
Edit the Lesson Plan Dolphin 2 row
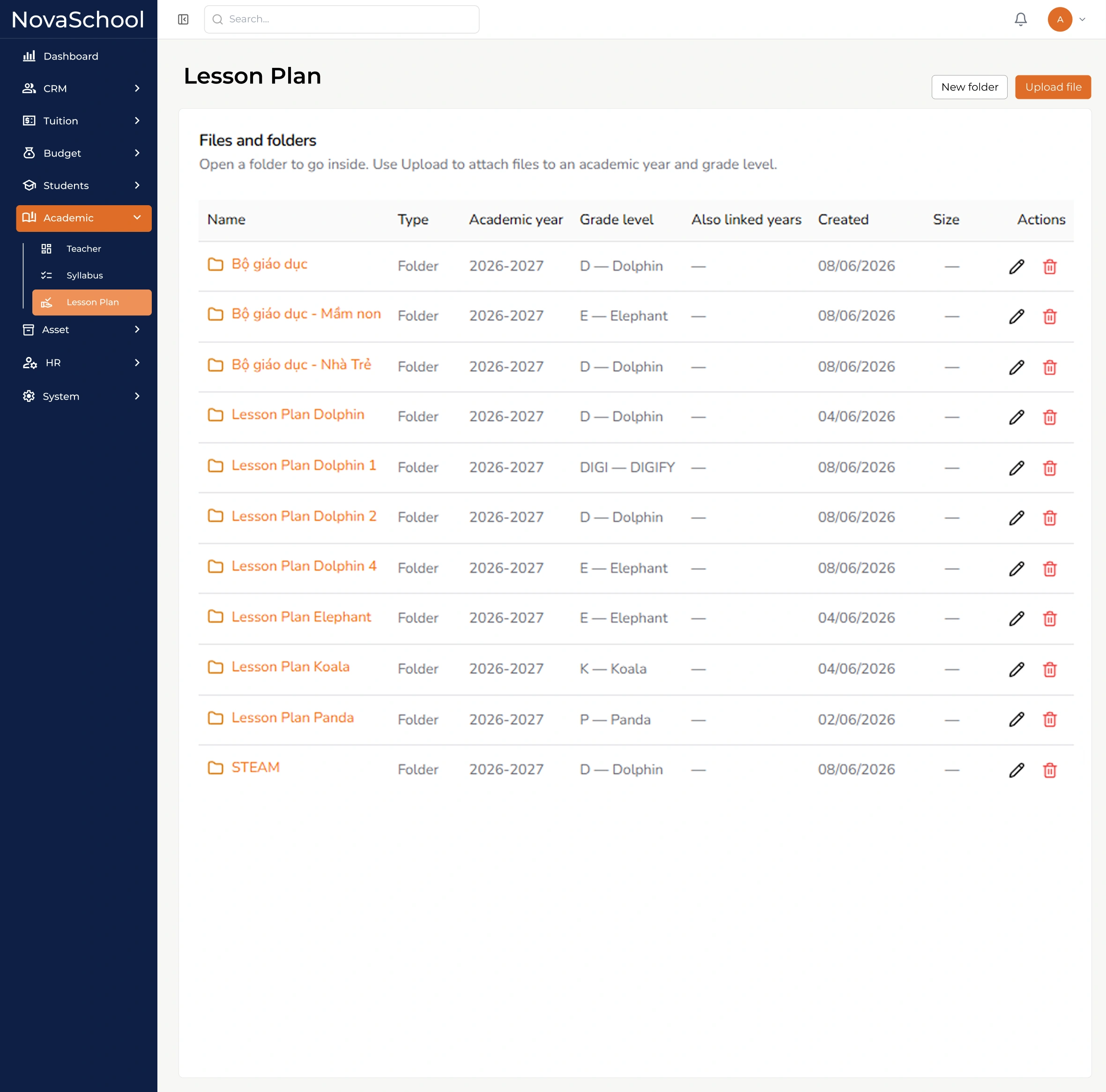1016,518
